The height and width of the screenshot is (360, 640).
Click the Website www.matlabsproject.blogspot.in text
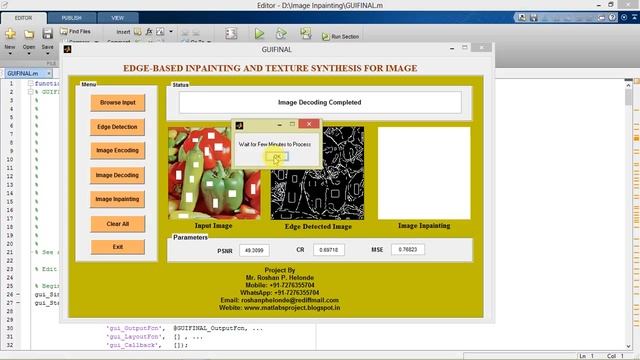280,308
